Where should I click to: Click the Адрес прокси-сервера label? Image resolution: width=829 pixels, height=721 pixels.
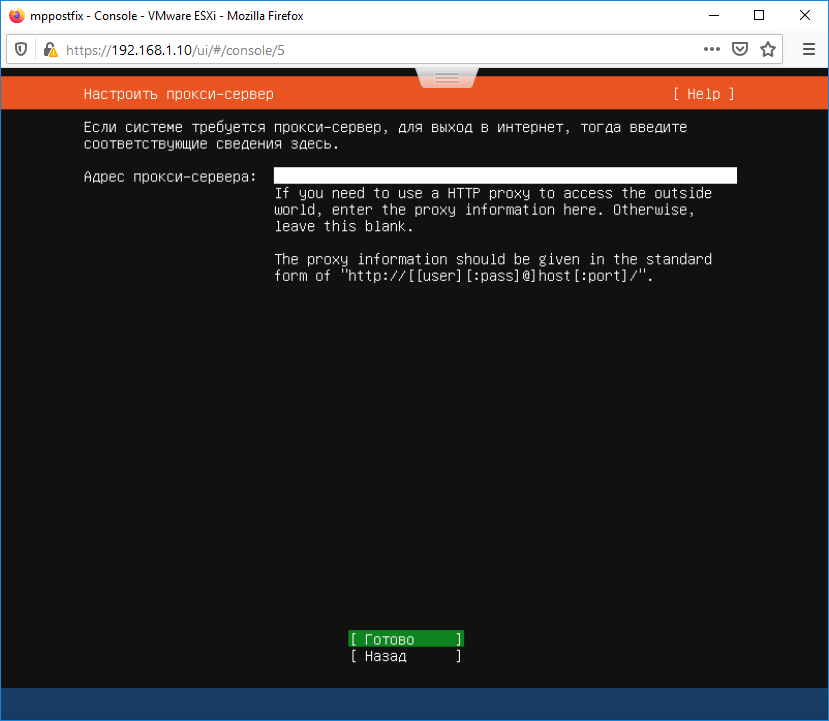(169, 175)
